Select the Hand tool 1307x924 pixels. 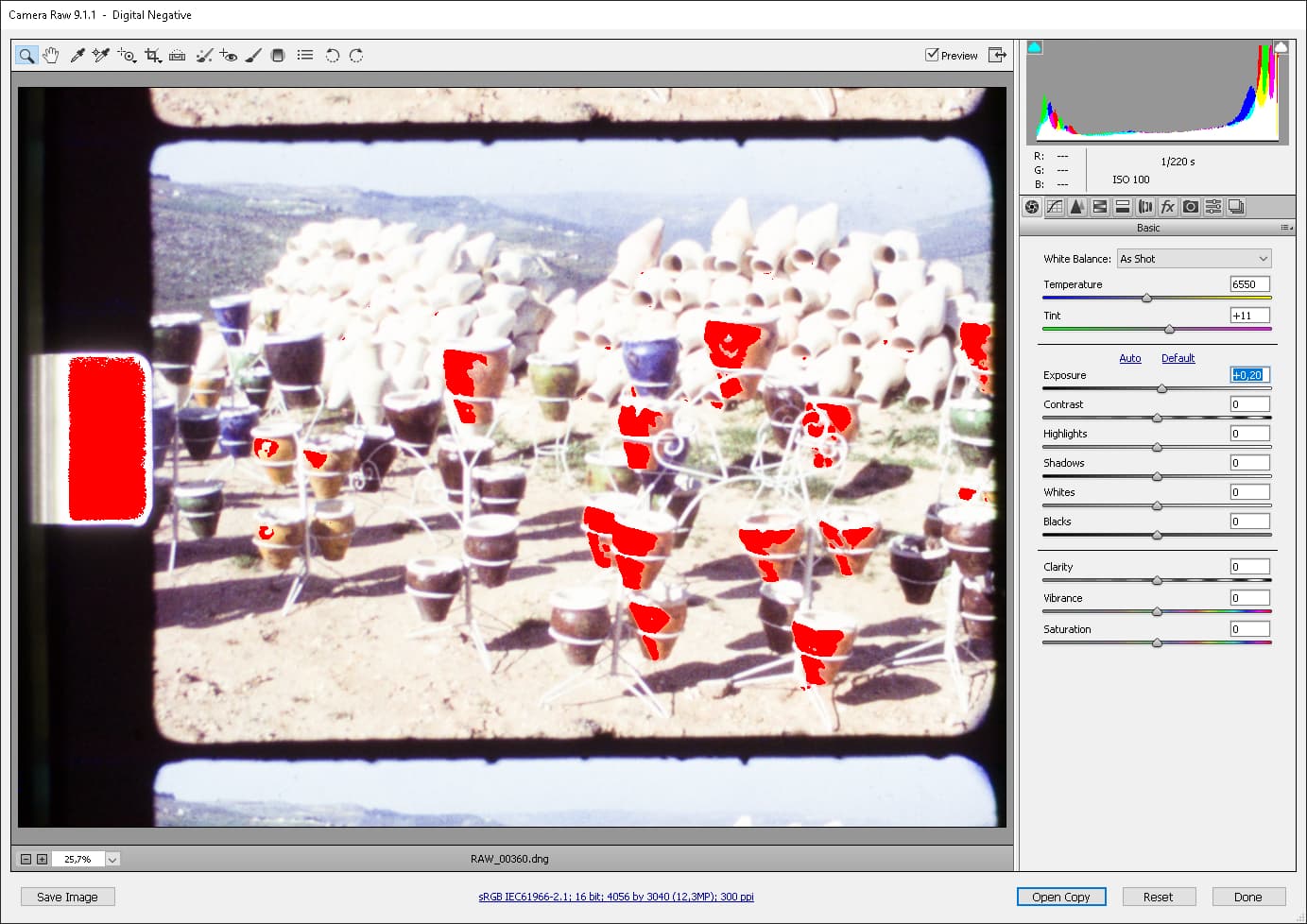[51, 56]
